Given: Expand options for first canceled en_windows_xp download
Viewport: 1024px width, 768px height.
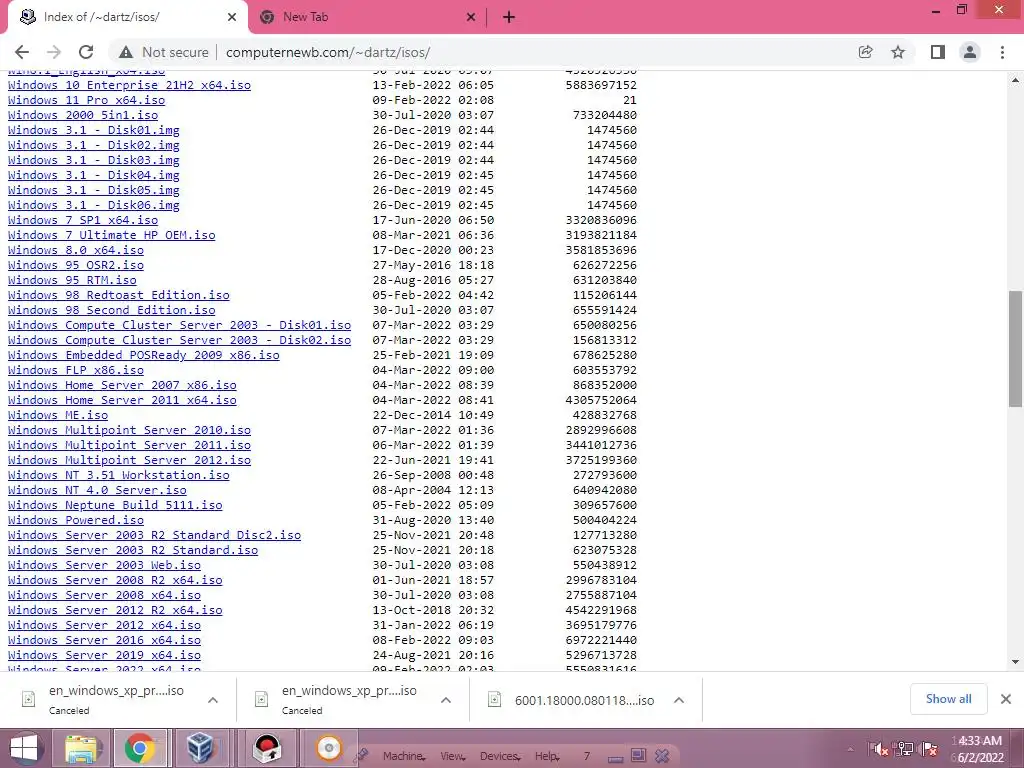Looking at the screenshot, I should coord(213,700).
